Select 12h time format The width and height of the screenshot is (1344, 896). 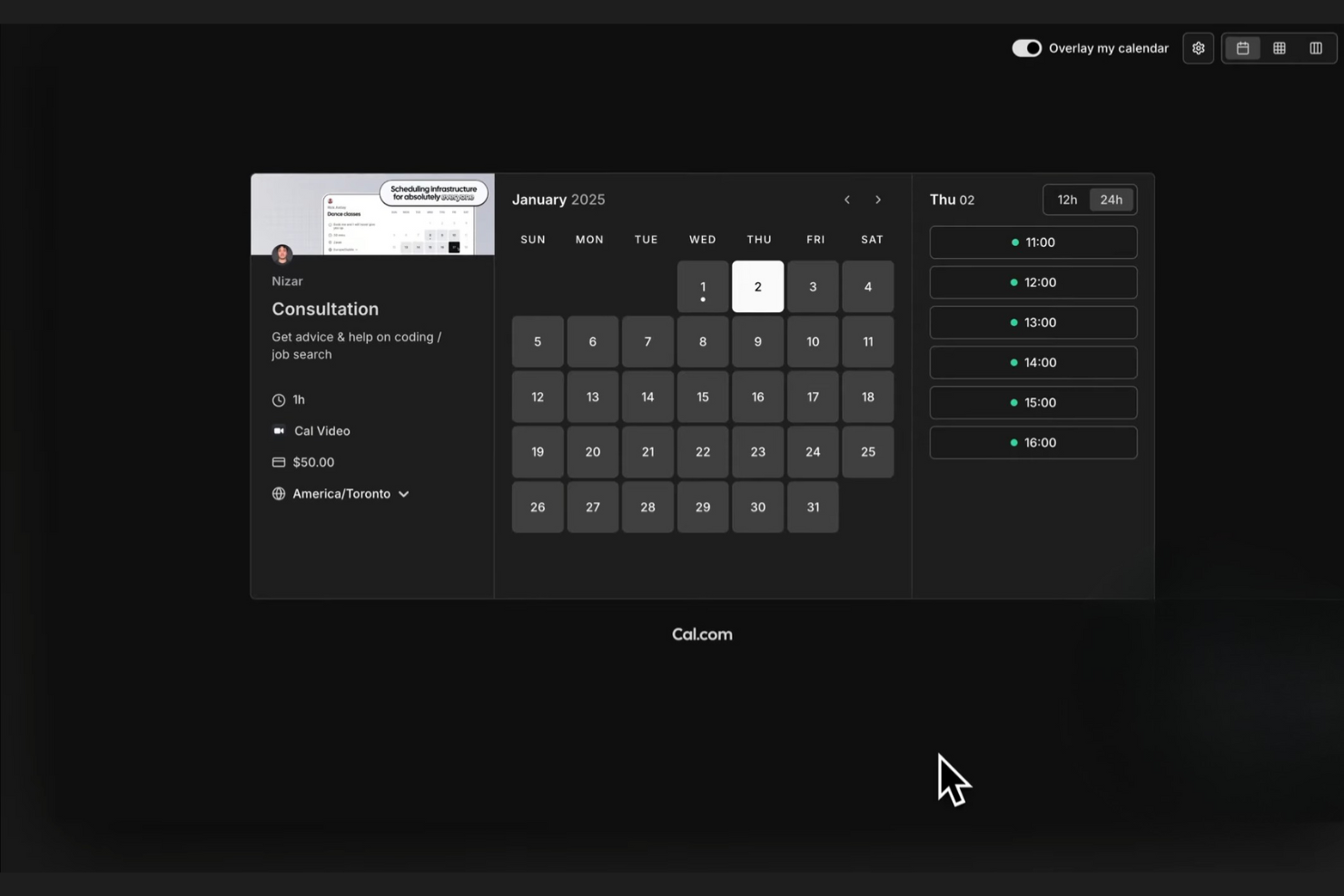pos(1067,200)
